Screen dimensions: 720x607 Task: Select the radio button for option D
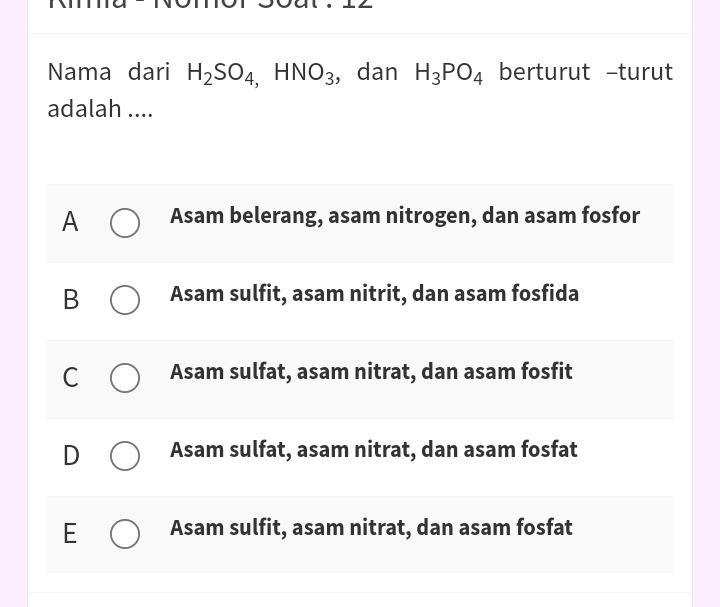[x=125, y=456]
